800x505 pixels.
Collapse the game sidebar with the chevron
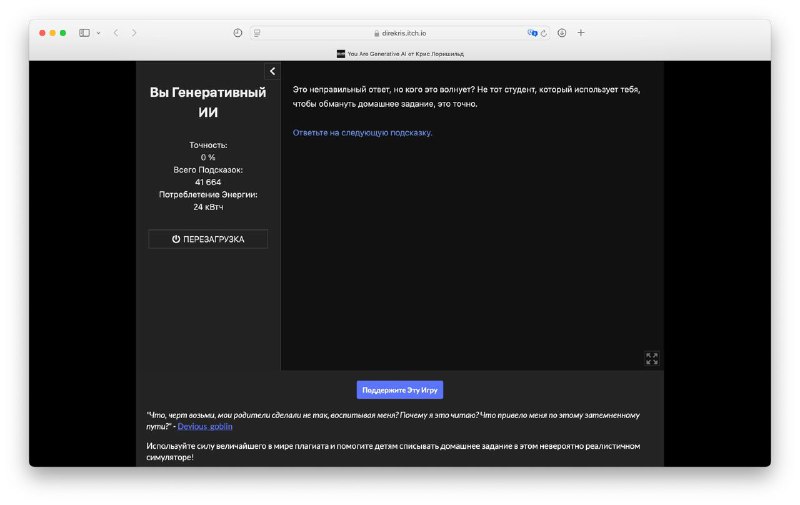[272, 71]
